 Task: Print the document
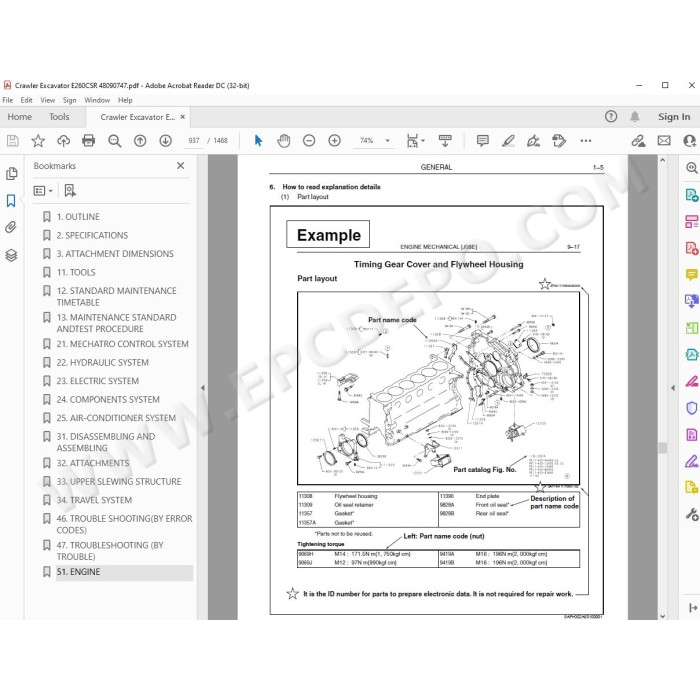point(88,141)
